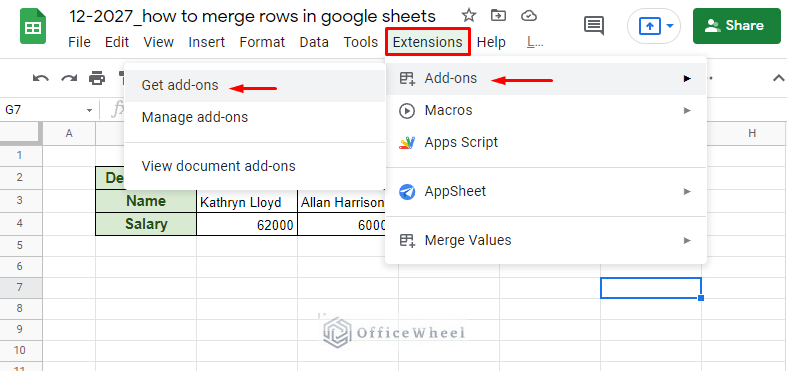The image size is (787, 371).
Task: Star this spreadsheet document
Action: 468,16
